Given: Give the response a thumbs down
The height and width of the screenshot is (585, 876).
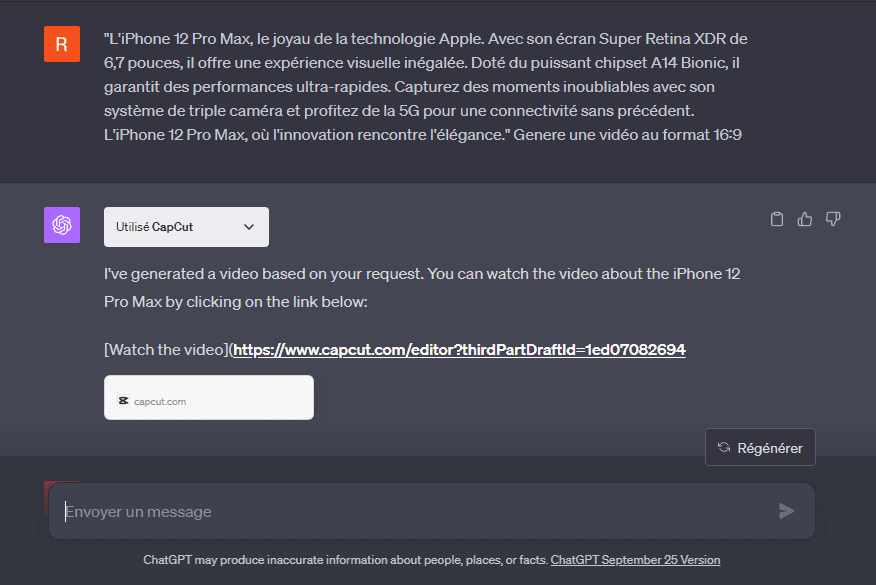Looking at the screenshot, I should [x=833, y=219].
